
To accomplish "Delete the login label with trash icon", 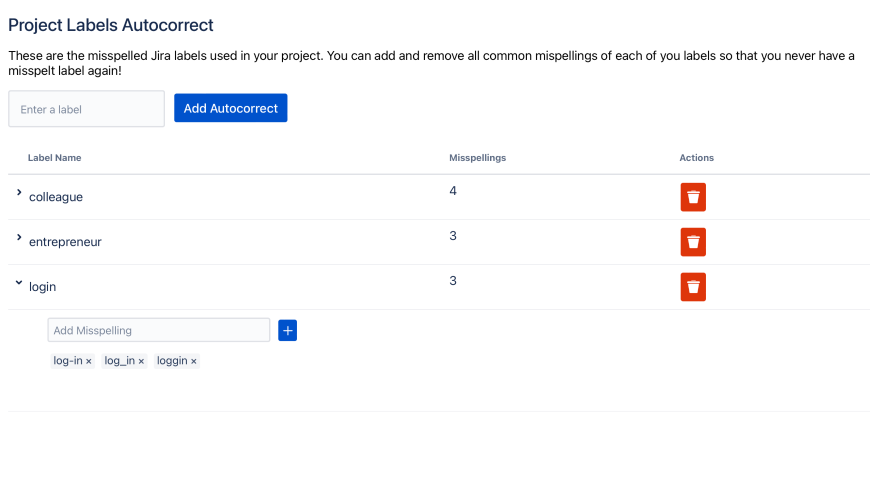I will [693, 287].
